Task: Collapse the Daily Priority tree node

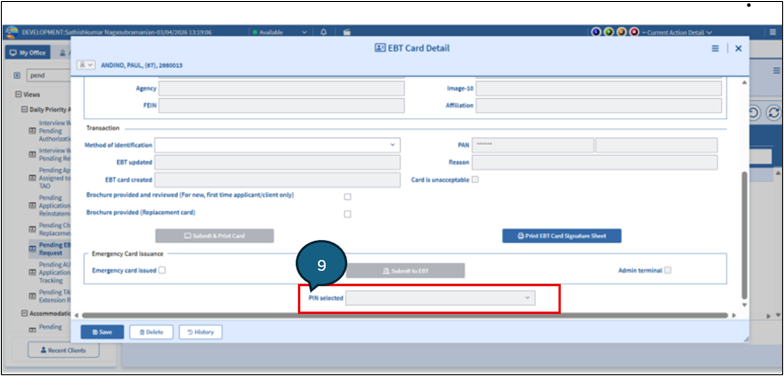Action: pos(24,110)
